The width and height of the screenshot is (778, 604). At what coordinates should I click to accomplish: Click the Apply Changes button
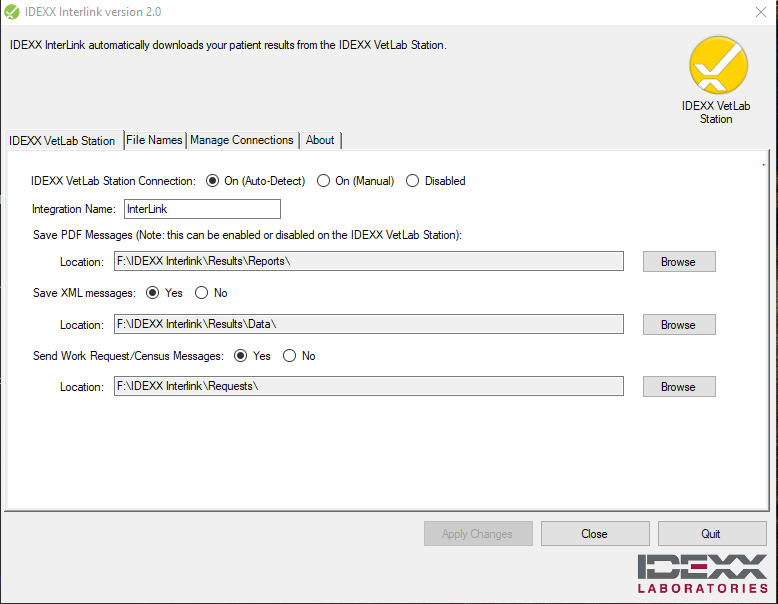tap(478, 534)
